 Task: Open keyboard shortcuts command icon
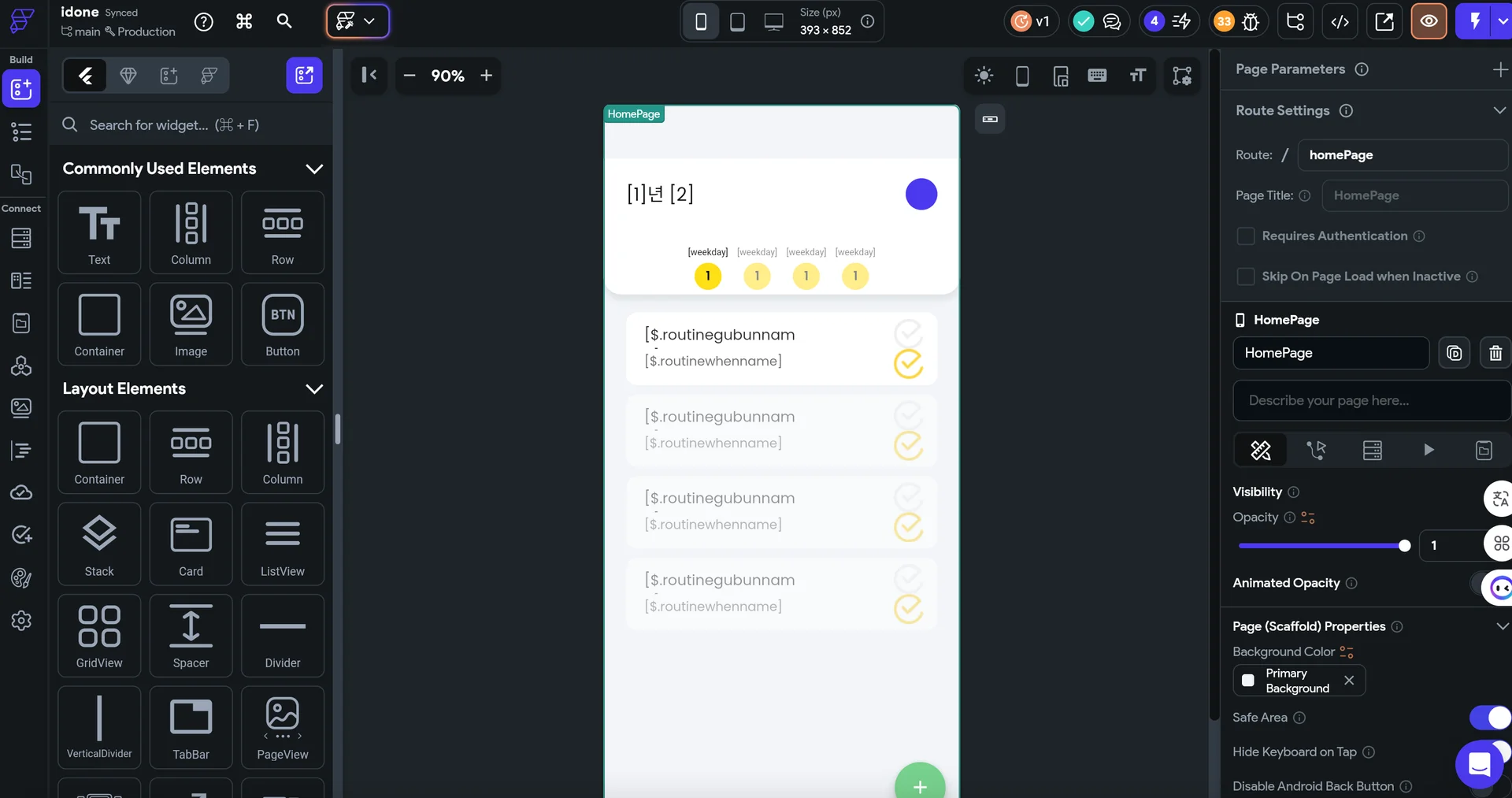click(244, 22)
